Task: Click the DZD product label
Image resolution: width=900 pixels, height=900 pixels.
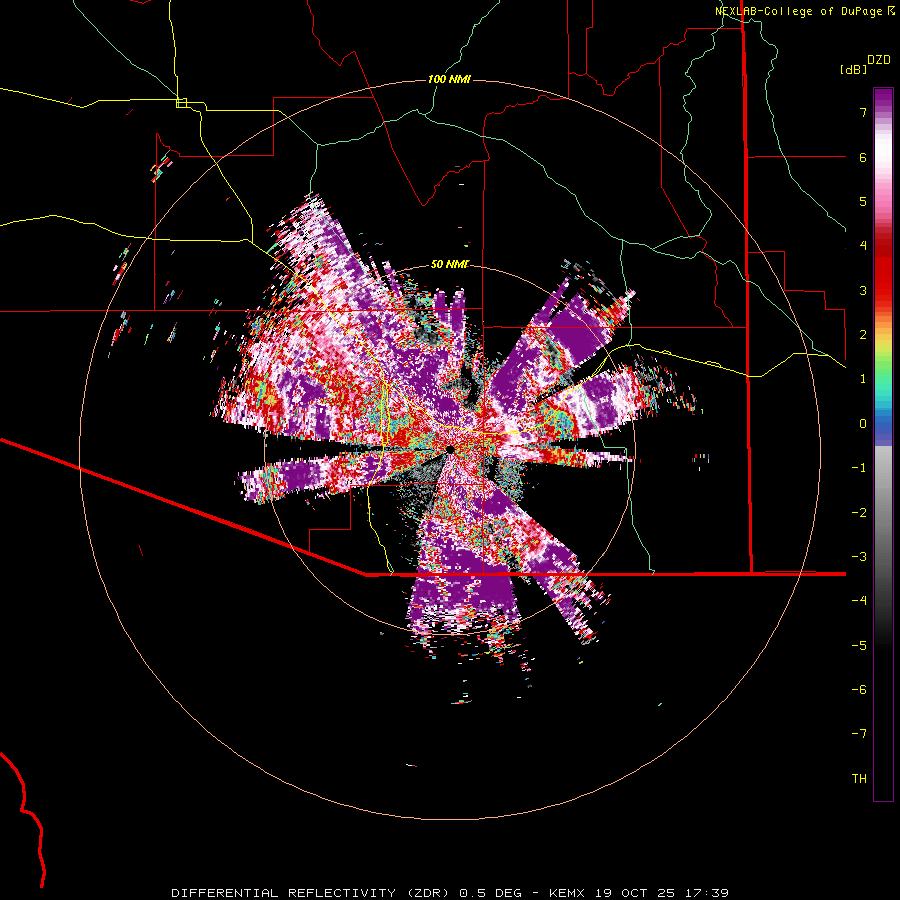Action: 879,60
